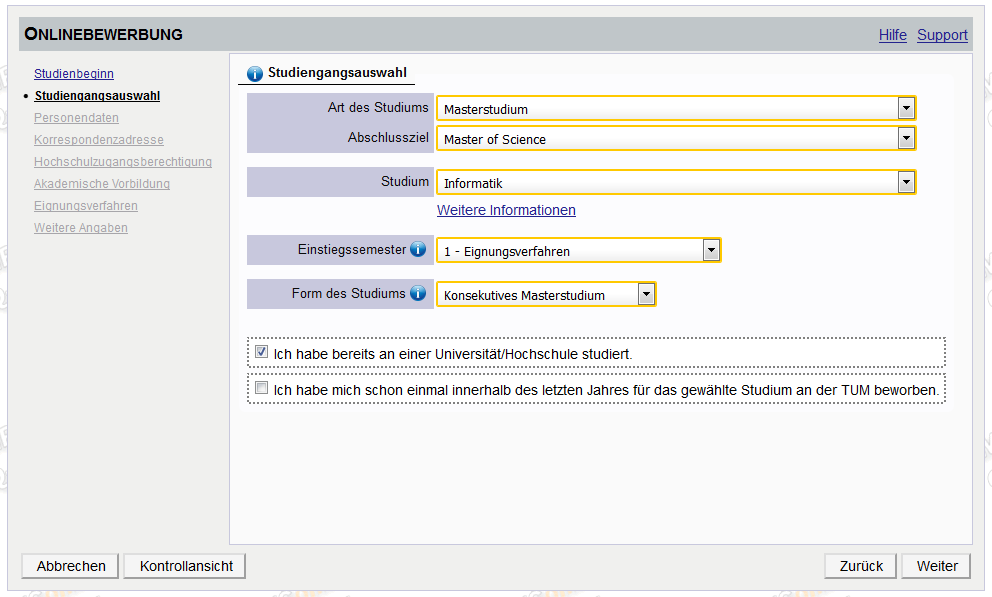Viewport: 992px width, 597px height.
Task: Click the Weiter button
Action: (x=937, y=566)
